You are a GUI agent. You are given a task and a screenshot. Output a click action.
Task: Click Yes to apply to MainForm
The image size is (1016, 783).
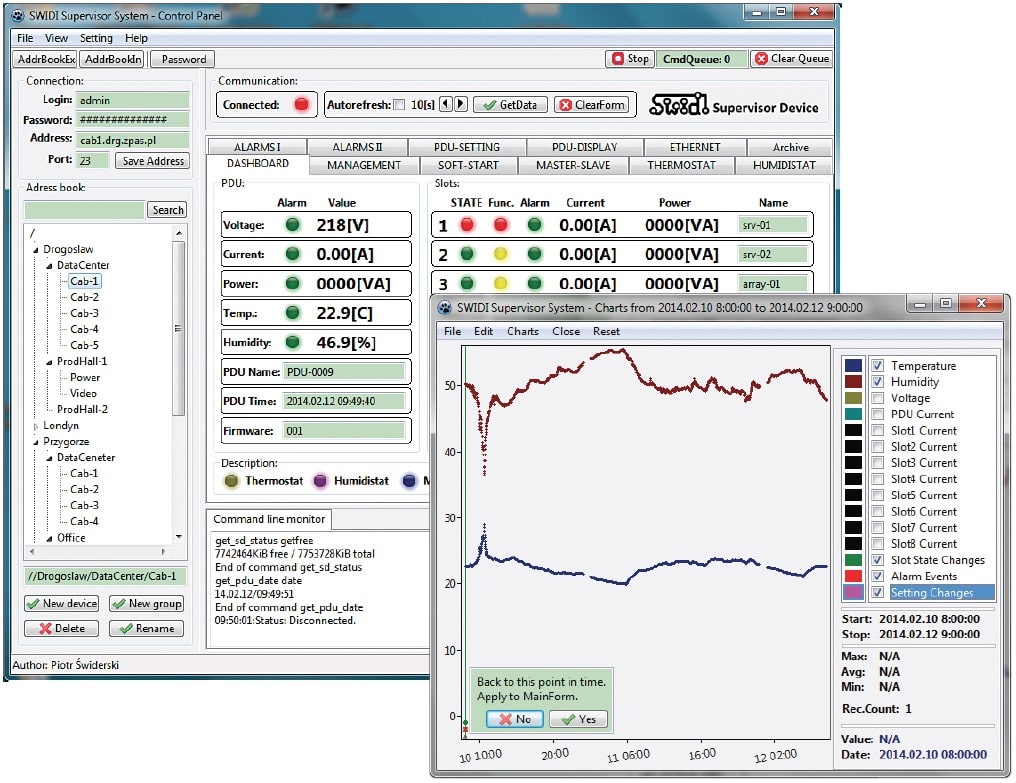click(x=578, y=719)
